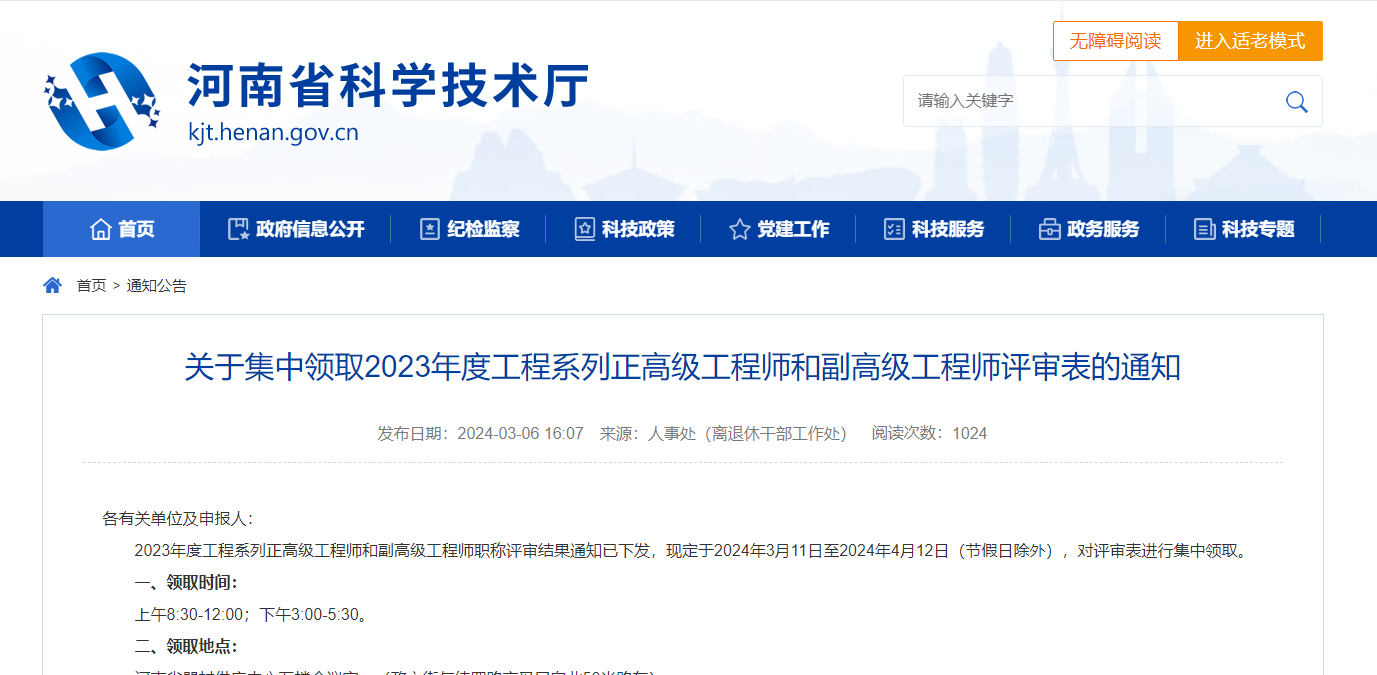Click the 科技政策 book icon
Screen dimensions: 1377x675
[x=585, y=229]
